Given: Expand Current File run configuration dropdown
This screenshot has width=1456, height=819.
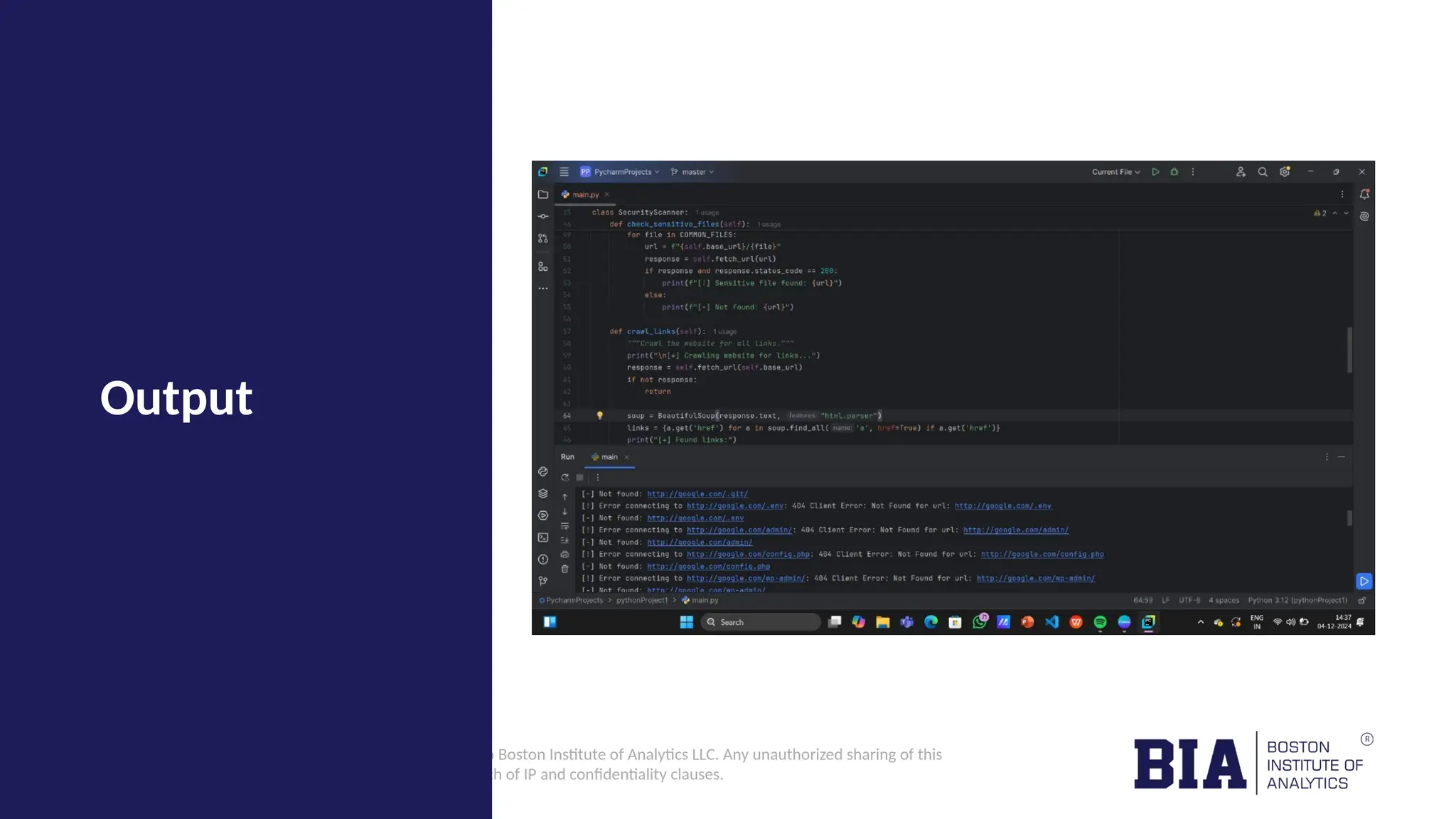Looking at the screenshot, I should [1115, 172].
